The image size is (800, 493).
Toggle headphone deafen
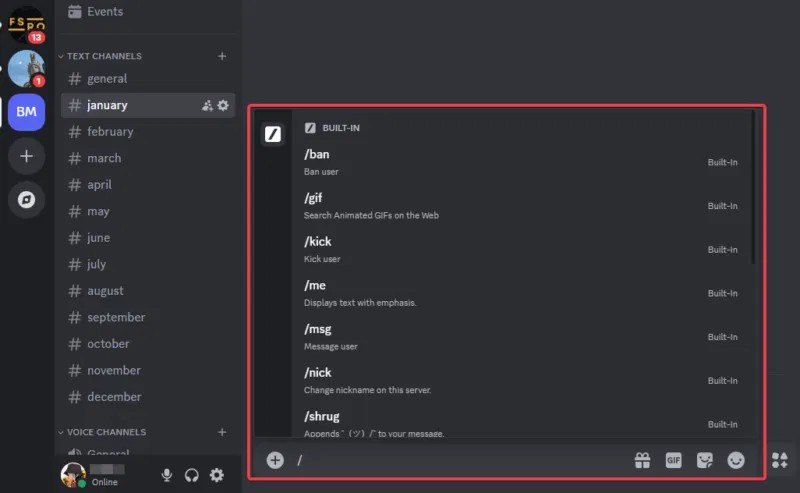tap(192, 475)
